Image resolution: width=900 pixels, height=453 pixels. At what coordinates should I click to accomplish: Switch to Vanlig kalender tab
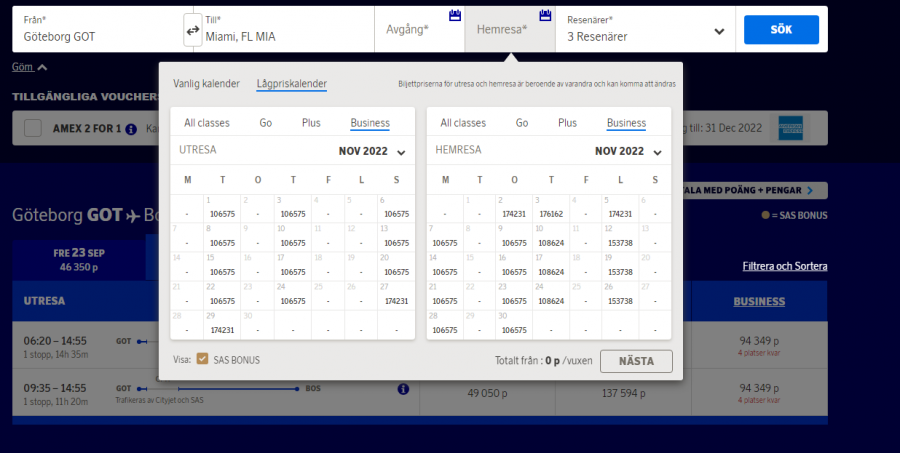[206, 85]
